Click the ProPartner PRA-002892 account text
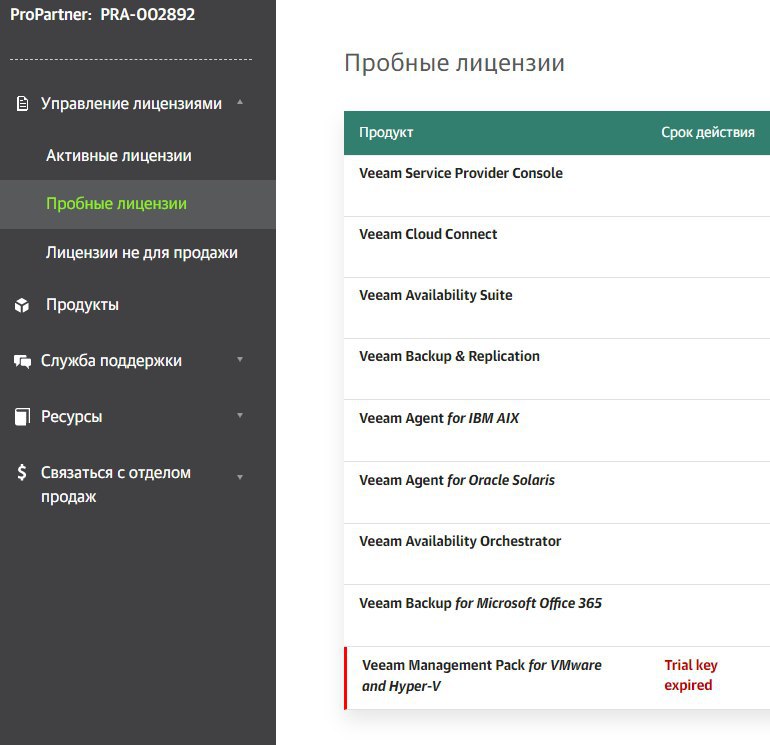Image resolution: width=770 pixels, height=745 pixels. click(x=103, y=14)
